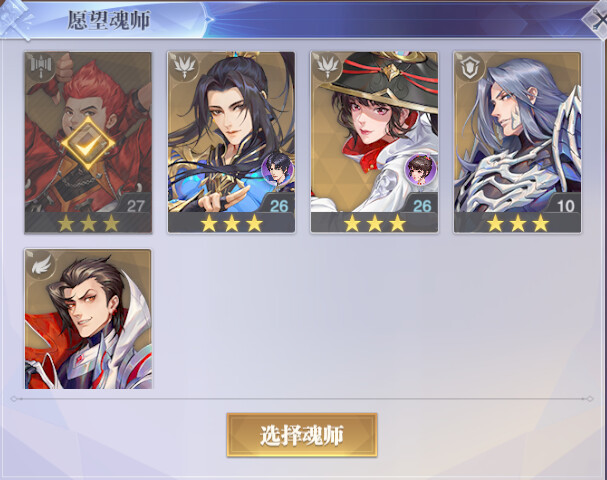Image resolution: width=607 pixels, height=480 pixels.
Task: Select the grinning red-caped soul master card
Action: click(x=88, y=319)
